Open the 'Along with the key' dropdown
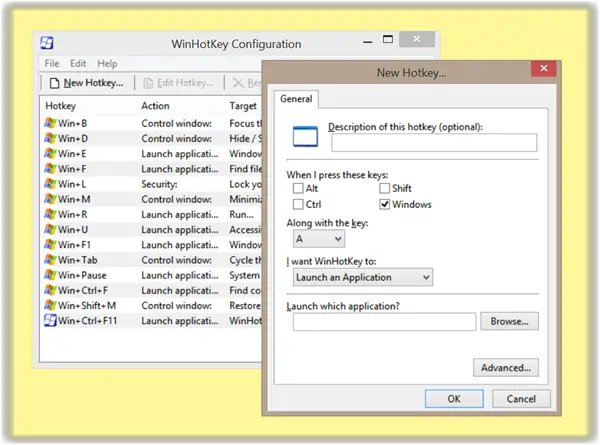Image resolution: width=600 pixels, height=445 pixels. (318, 239)
